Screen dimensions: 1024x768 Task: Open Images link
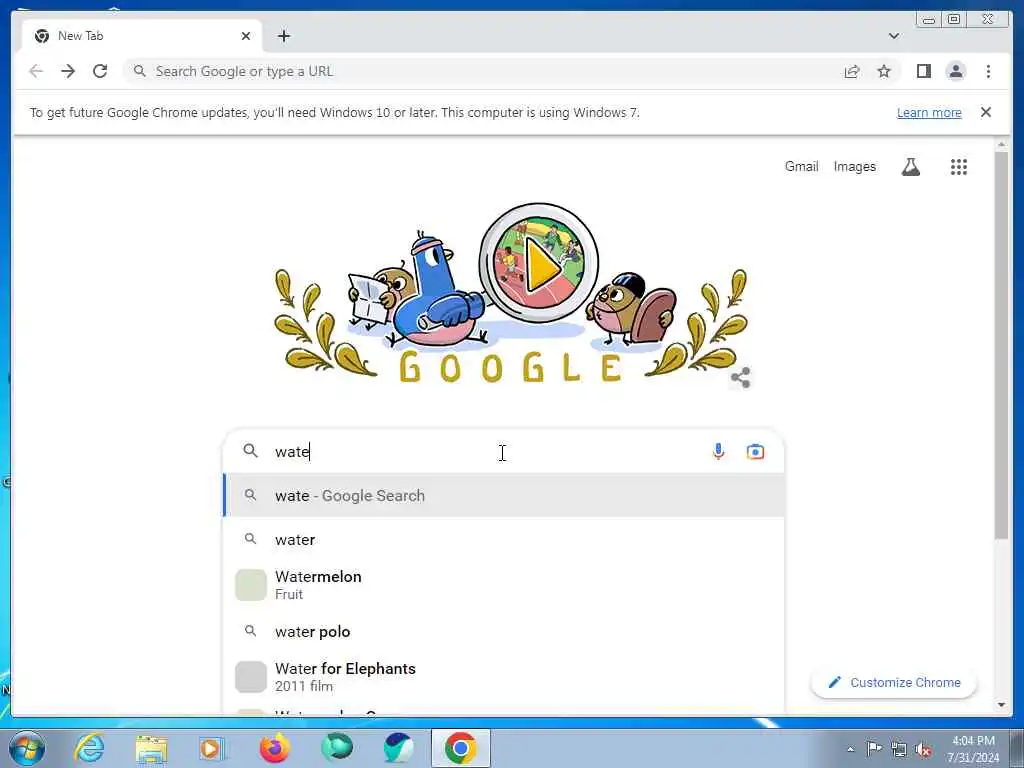tap(854, 167)
